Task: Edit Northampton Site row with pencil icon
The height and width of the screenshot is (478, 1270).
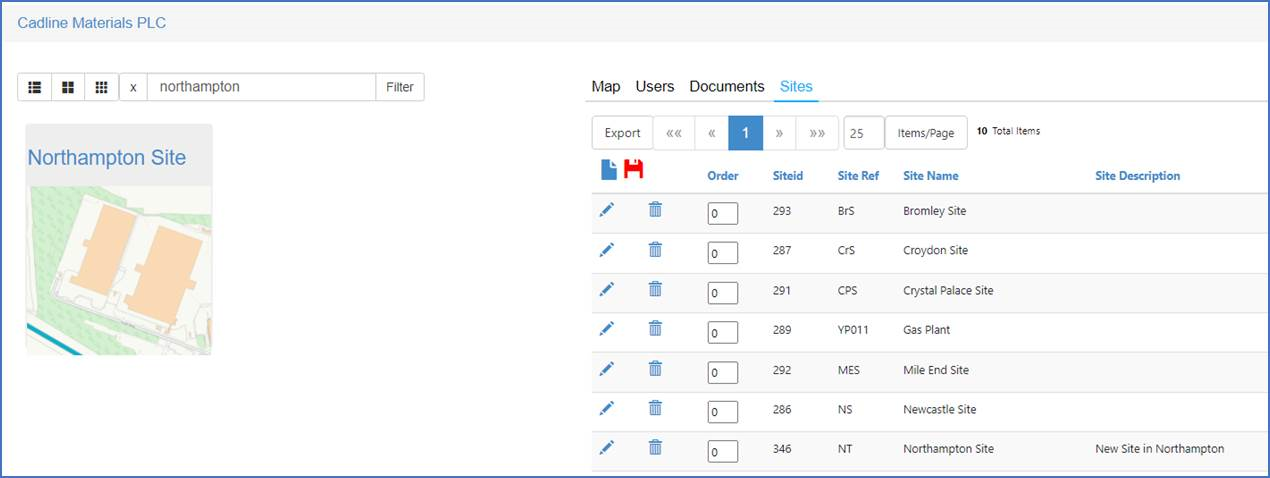Action: point(606,447)
